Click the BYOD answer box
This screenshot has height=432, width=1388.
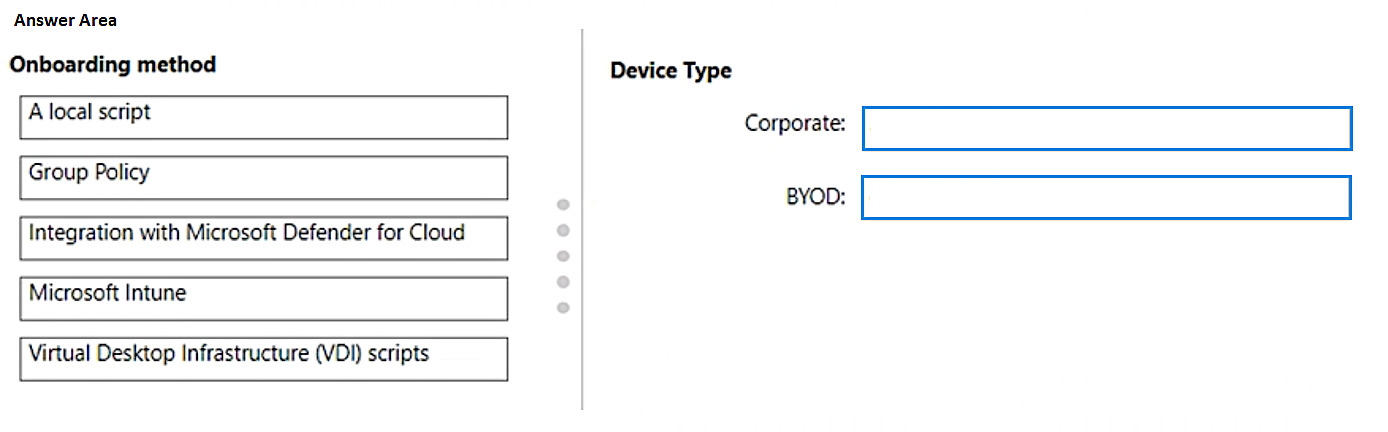(1106, 197)
